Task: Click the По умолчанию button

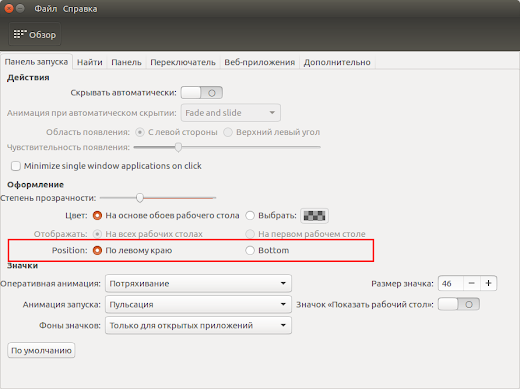Action: [41, 350]
